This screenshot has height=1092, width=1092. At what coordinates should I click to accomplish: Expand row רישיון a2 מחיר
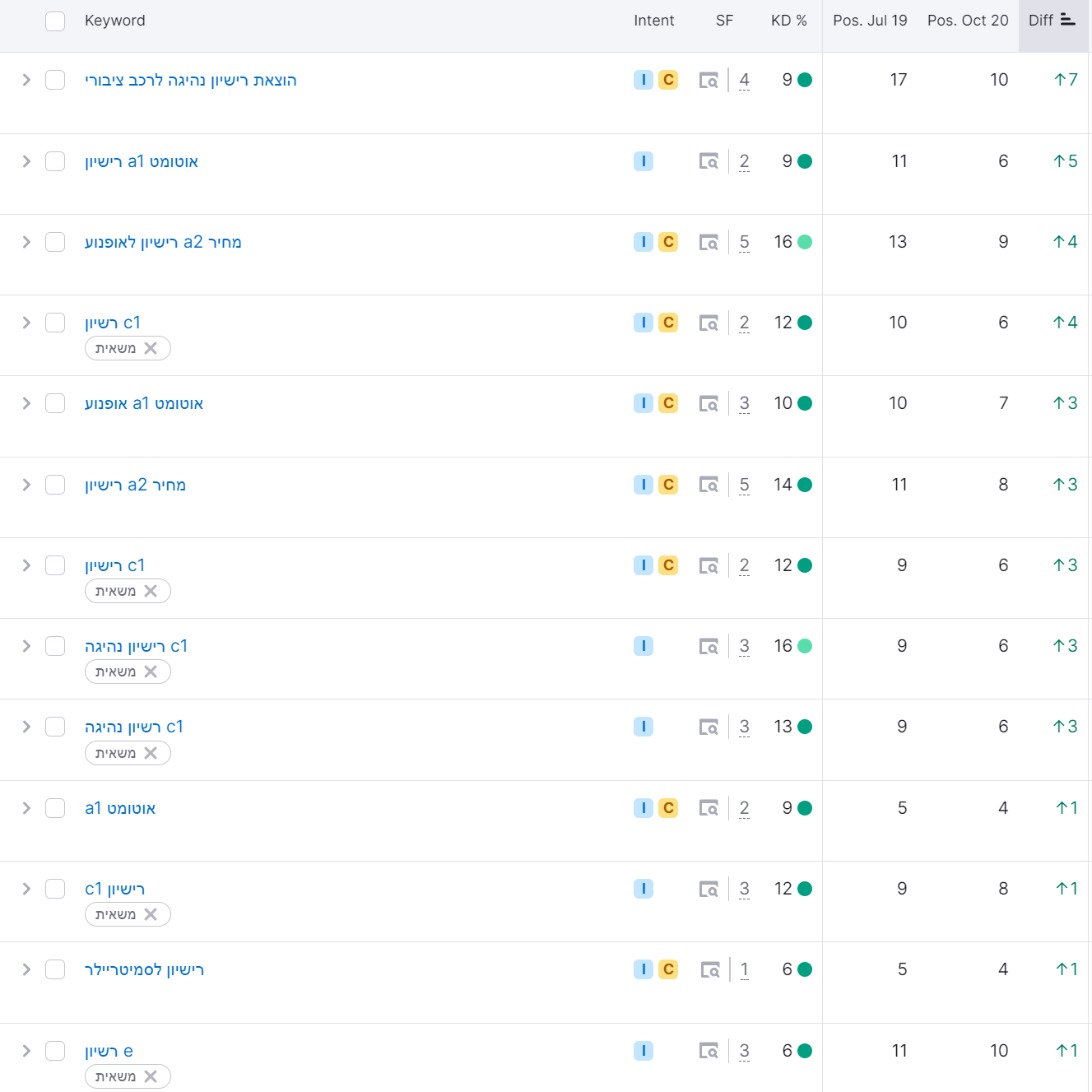click(x=26, y=485)
